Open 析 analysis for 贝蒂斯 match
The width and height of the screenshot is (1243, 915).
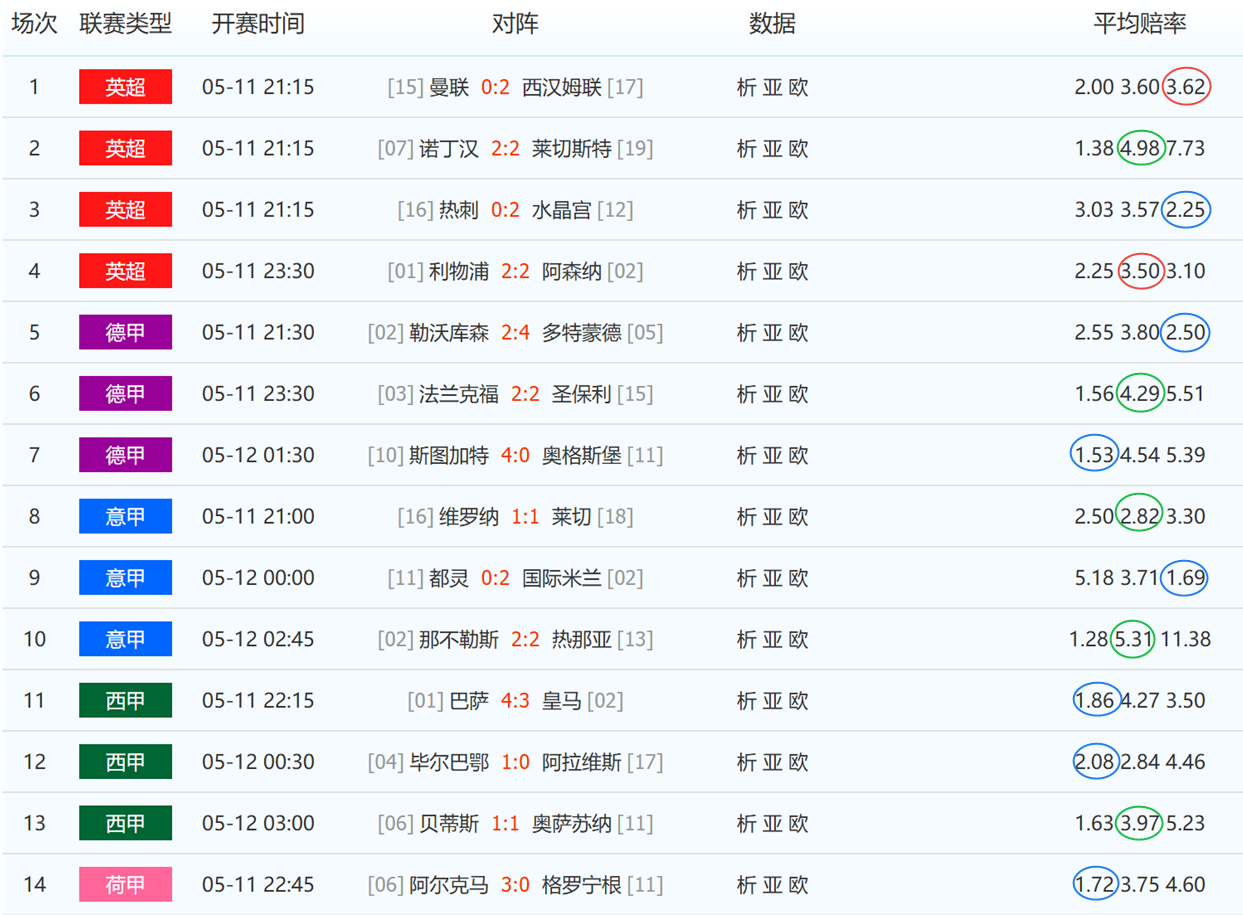click(746, 824)
